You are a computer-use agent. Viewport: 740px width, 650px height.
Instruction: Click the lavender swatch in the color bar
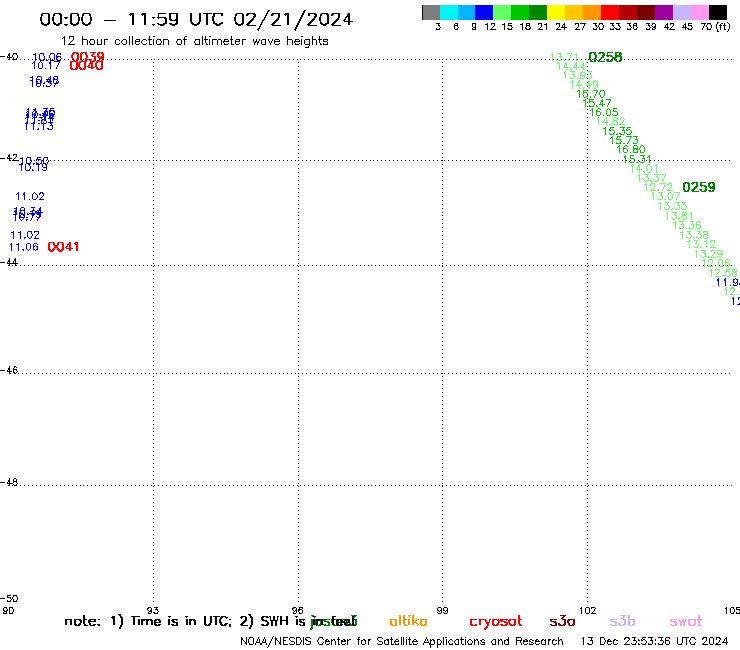(682, 12)
